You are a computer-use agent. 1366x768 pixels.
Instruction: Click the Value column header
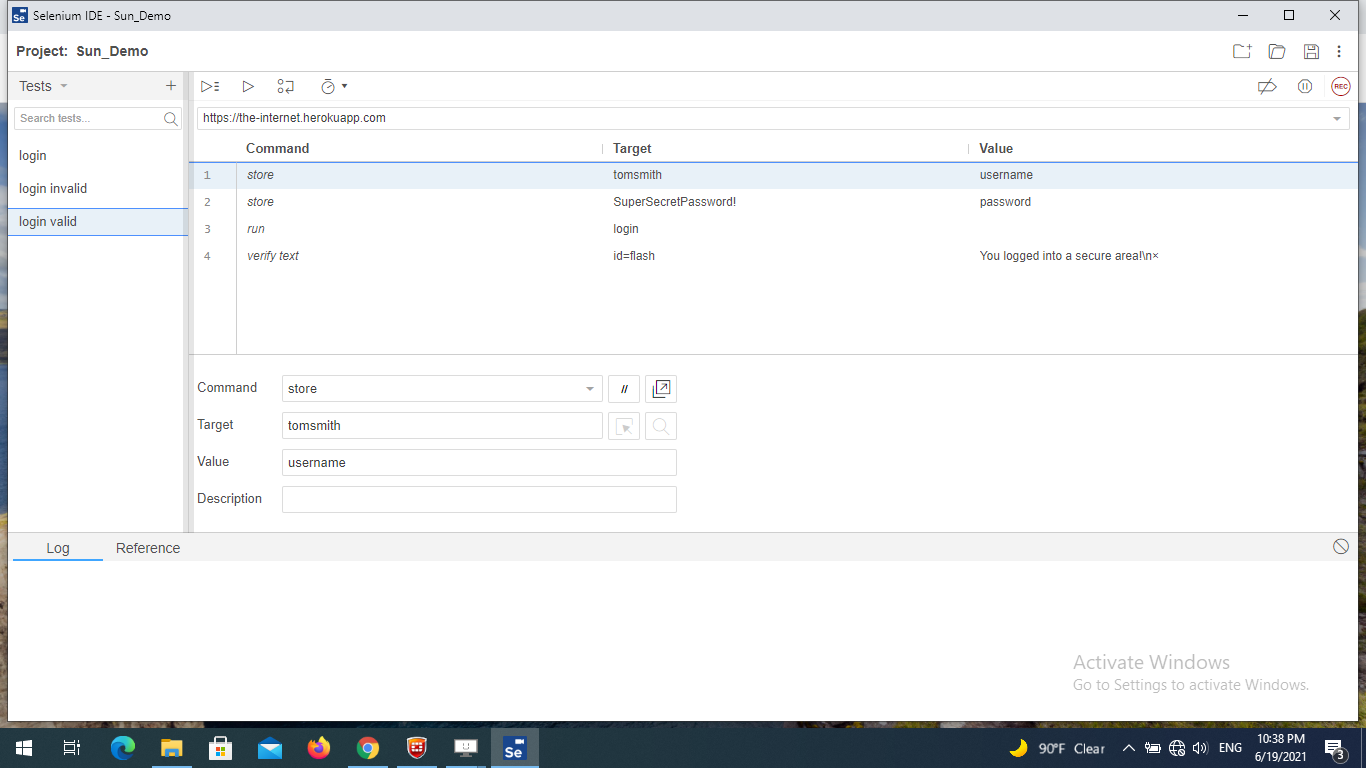(x=996, y=148)
